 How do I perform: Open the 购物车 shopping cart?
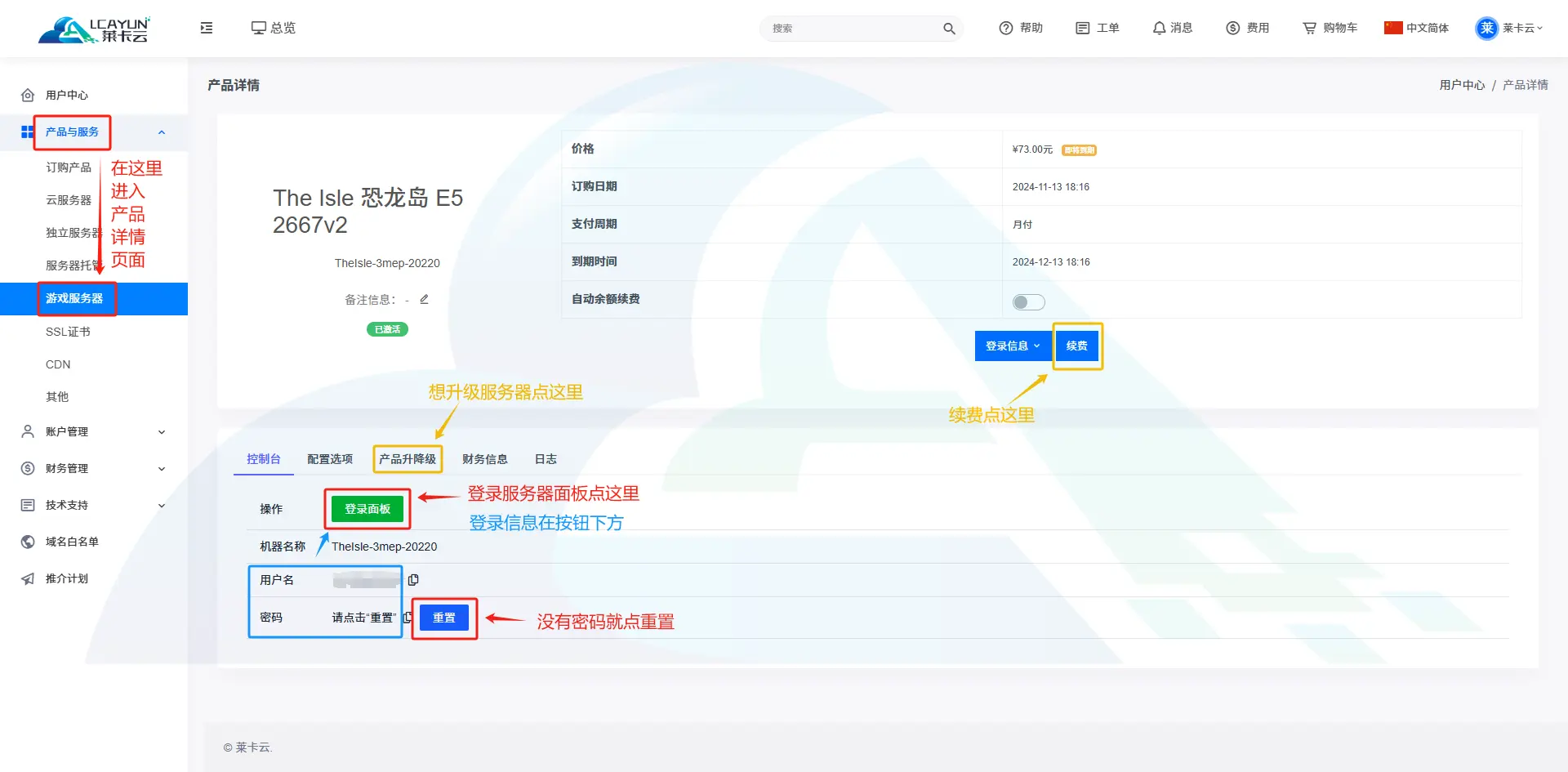1330,28
